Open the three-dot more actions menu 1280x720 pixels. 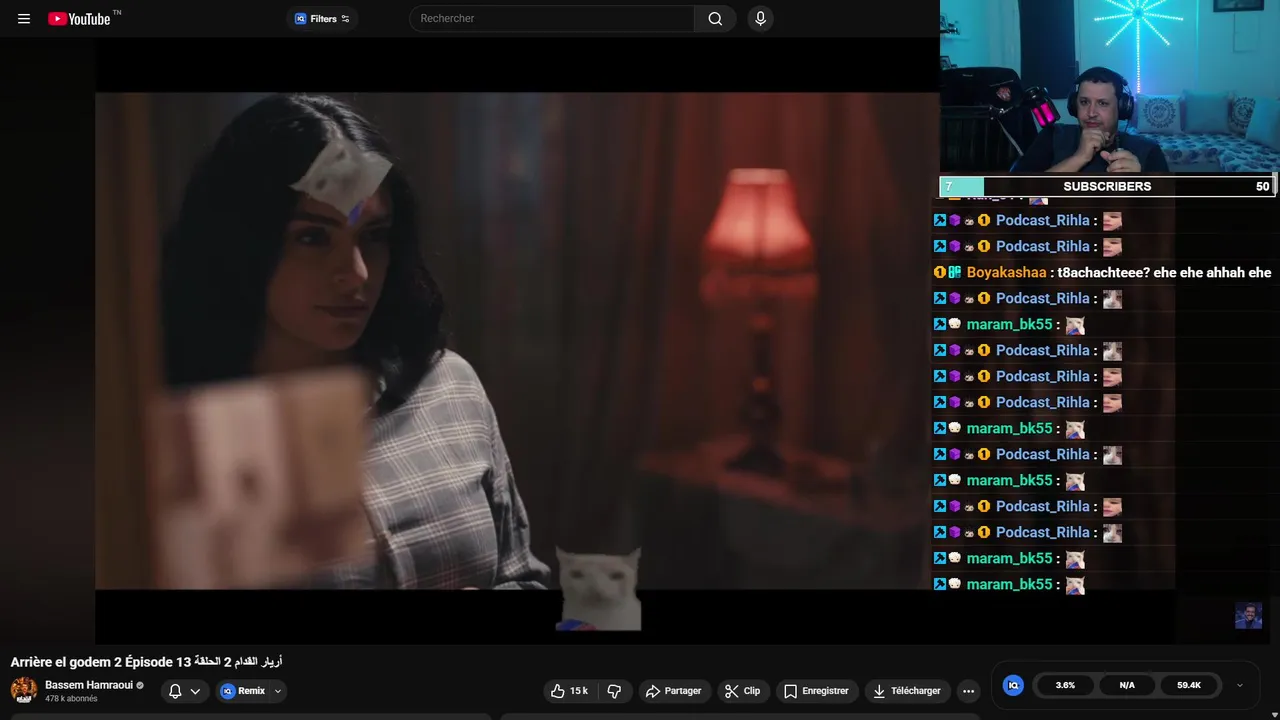coord(968,691)
